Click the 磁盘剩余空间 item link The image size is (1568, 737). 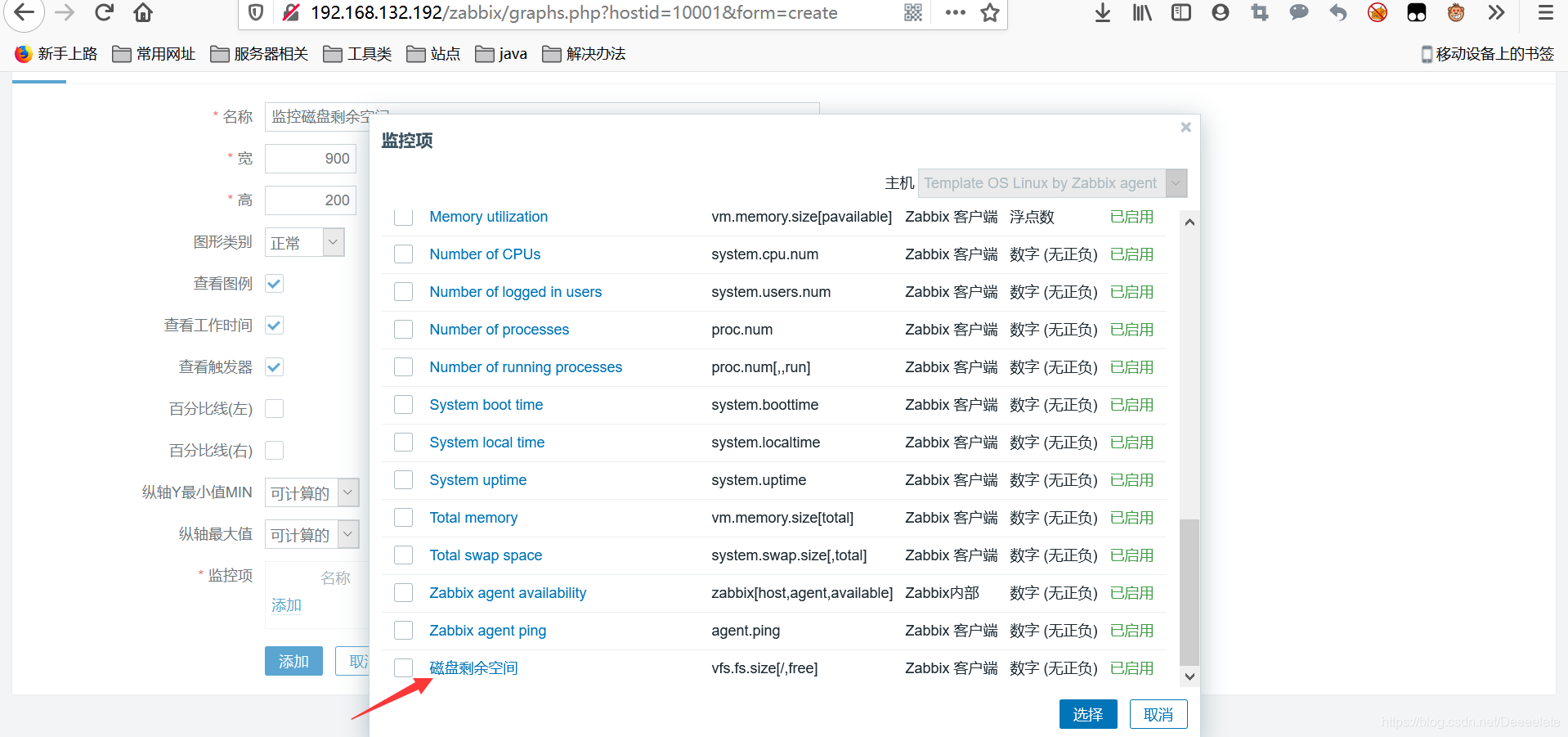pyautogui.click(x=473, y=668)
